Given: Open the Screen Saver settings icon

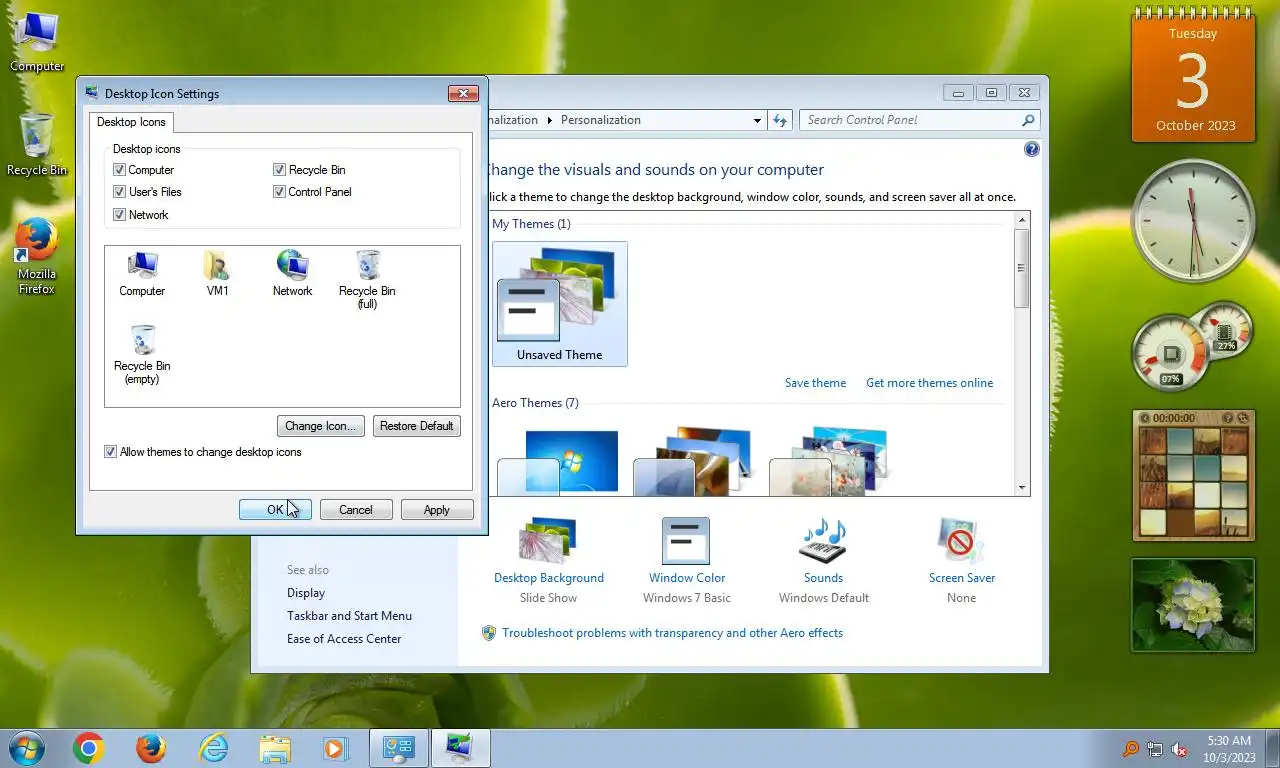Looking at the screenshot, I should point(961,541).
